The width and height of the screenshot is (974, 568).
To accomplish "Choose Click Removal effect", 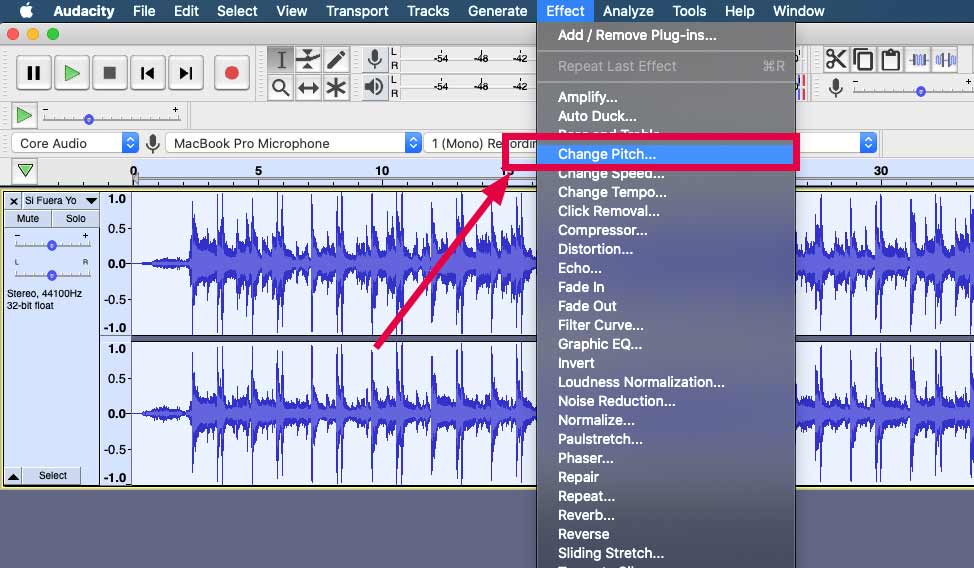I will pyautogui.click(x=666, y=211).
